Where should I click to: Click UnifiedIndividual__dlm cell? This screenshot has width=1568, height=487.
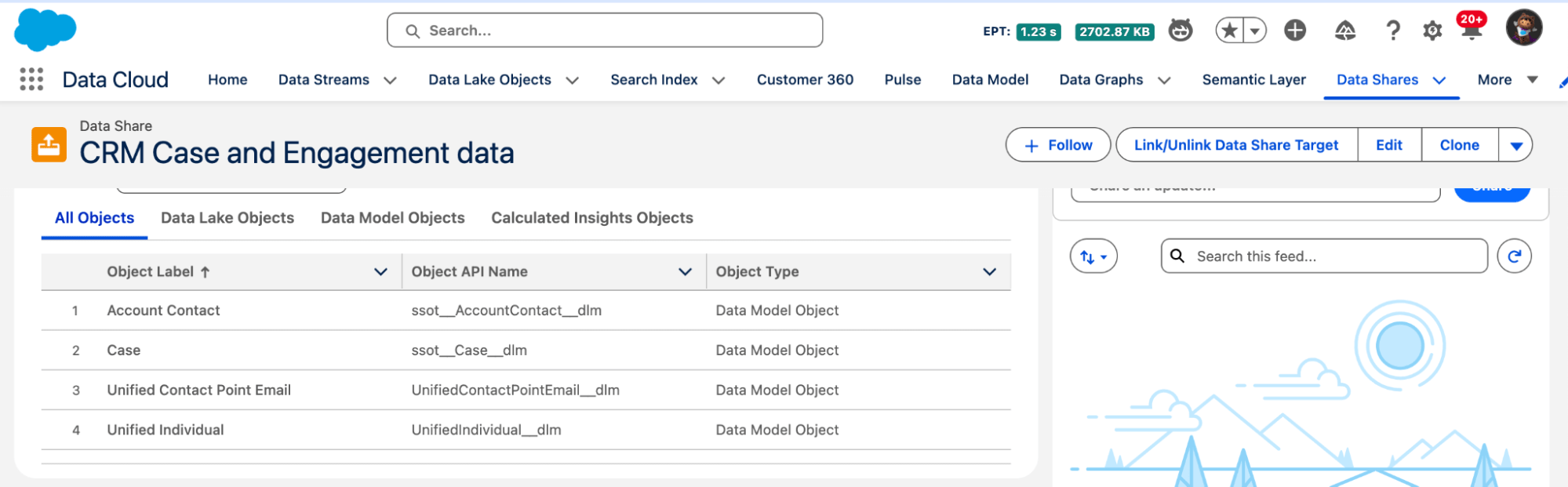click(486, 430)
